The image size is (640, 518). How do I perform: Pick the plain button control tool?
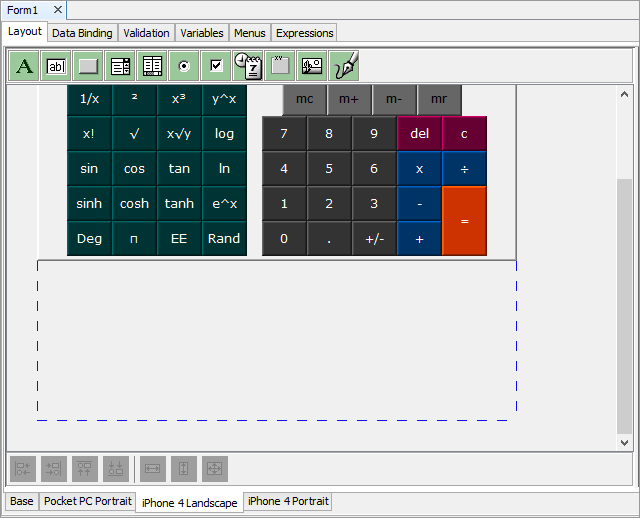(x=89, y=66)
